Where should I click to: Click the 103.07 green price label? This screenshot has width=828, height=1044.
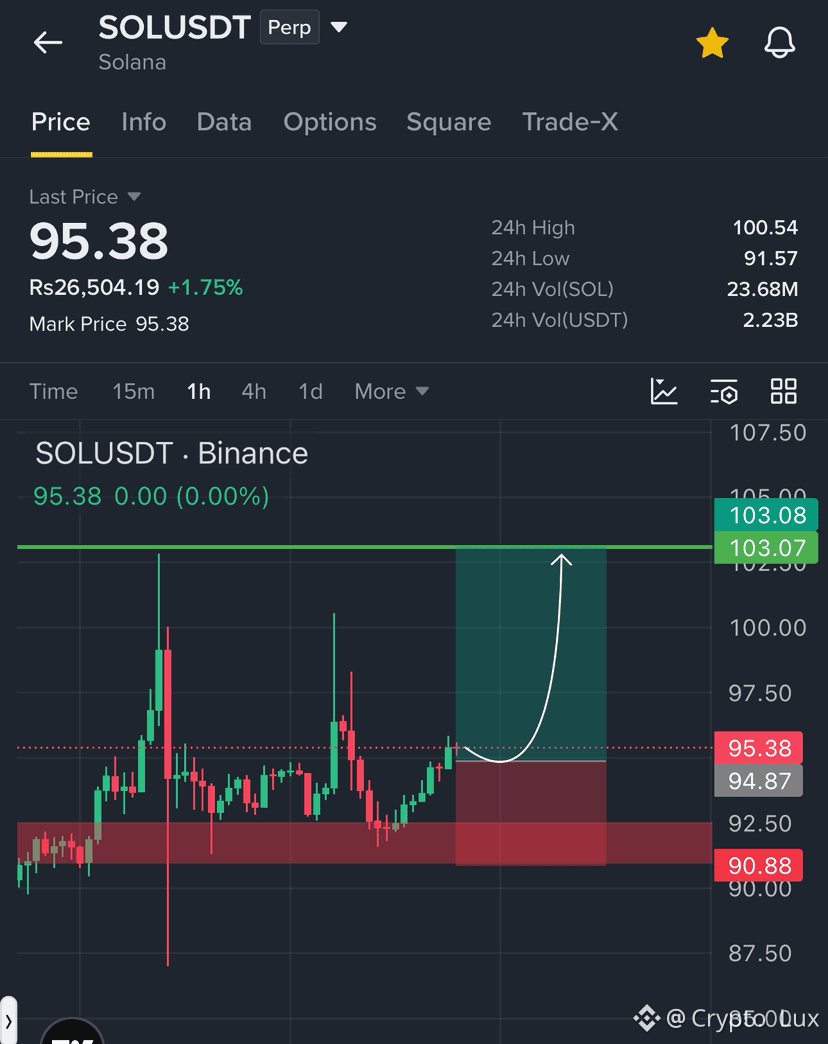tap(767, 549)
